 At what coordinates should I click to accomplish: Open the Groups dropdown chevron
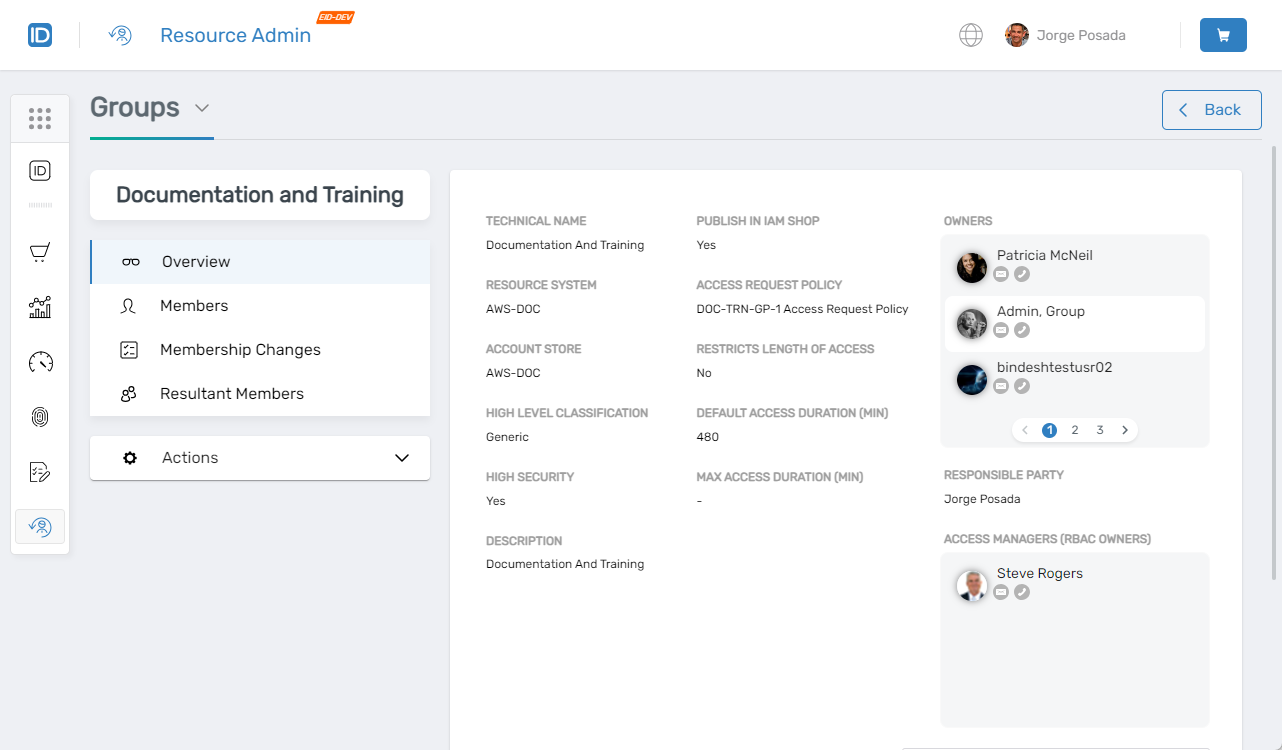tap(203, 108)
